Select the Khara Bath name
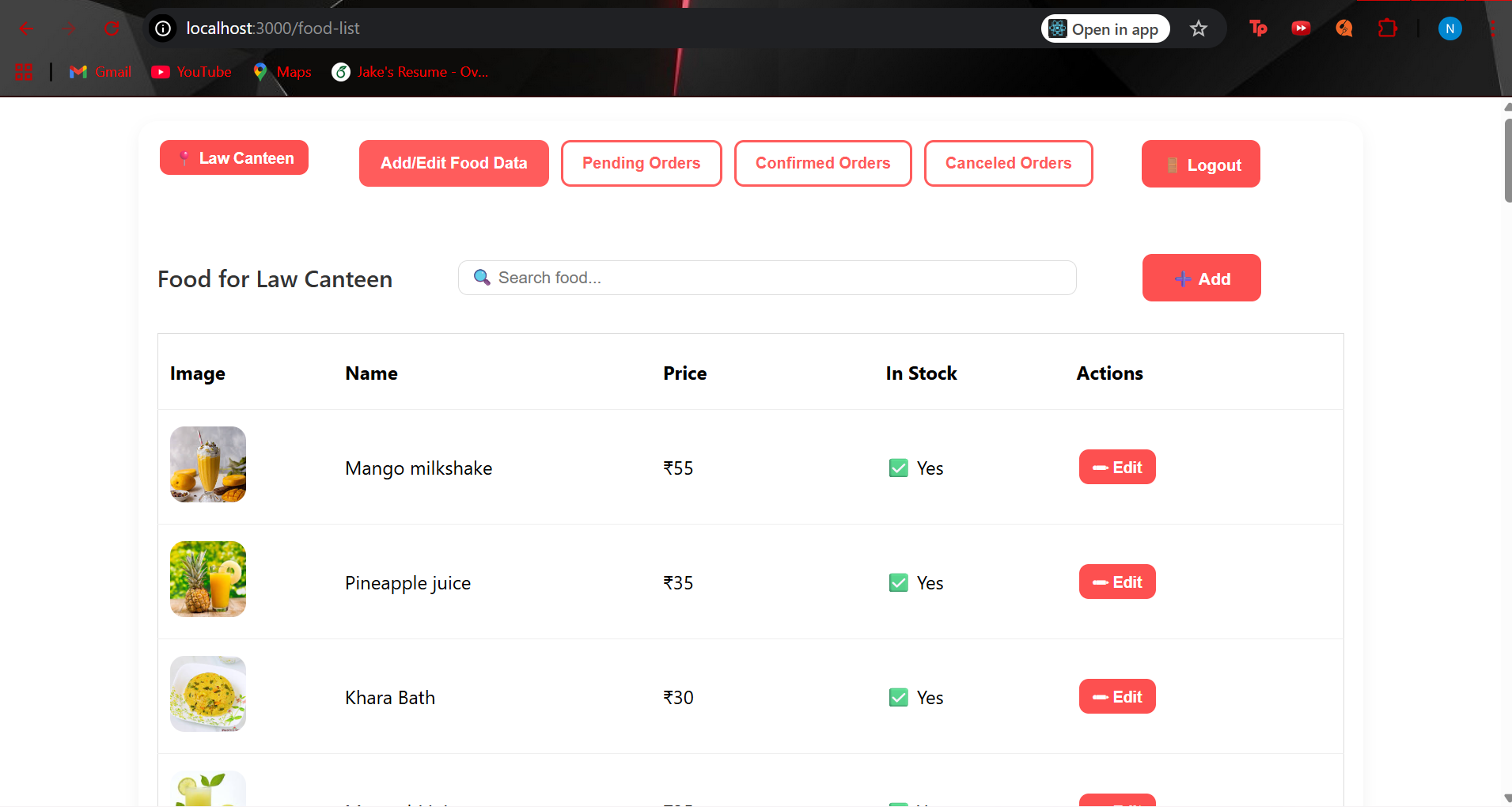The image size is (1512, 807). click(390, 698)
